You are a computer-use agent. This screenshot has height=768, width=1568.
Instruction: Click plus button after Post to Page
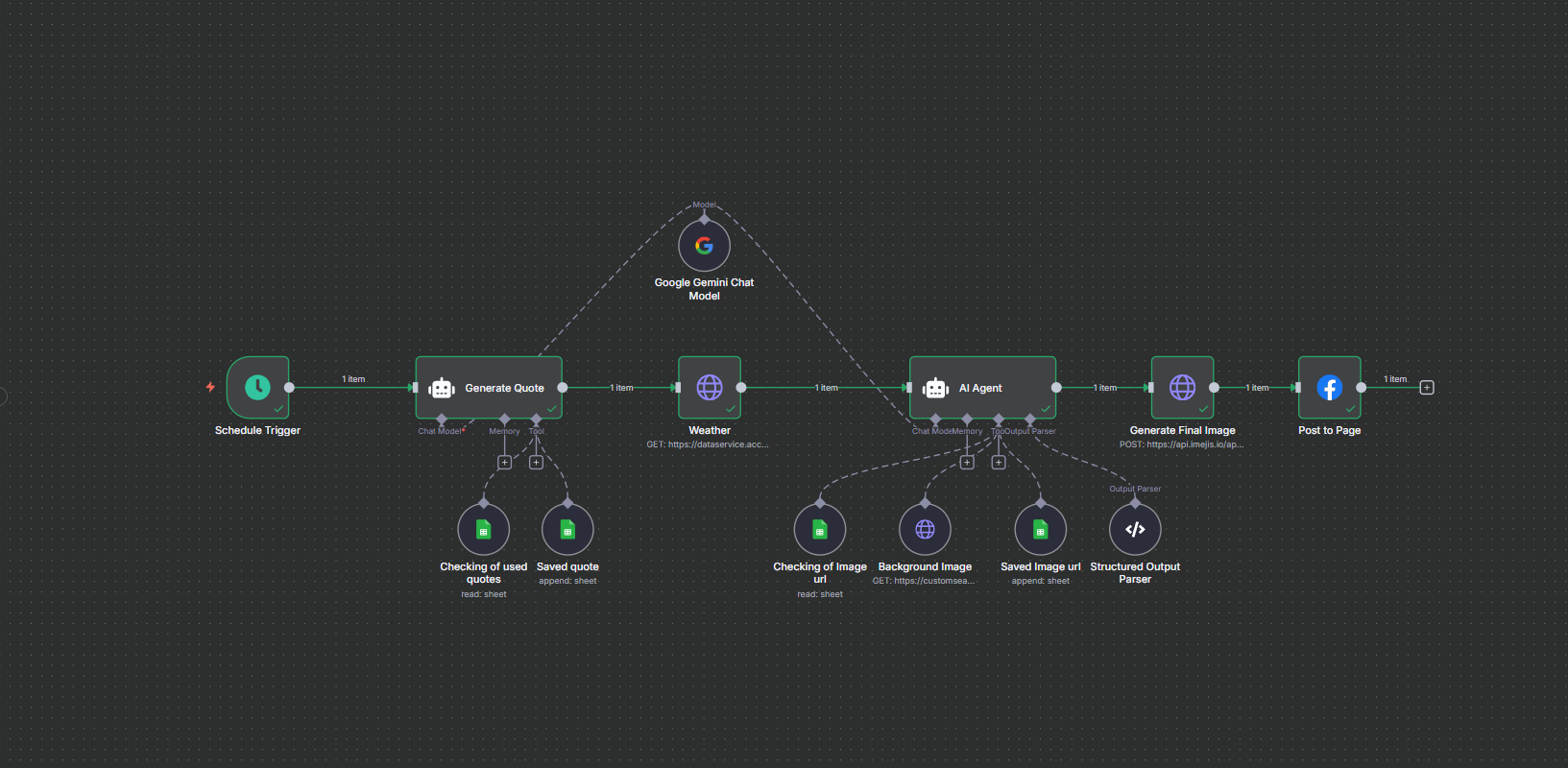click(x=1427, y=388)
